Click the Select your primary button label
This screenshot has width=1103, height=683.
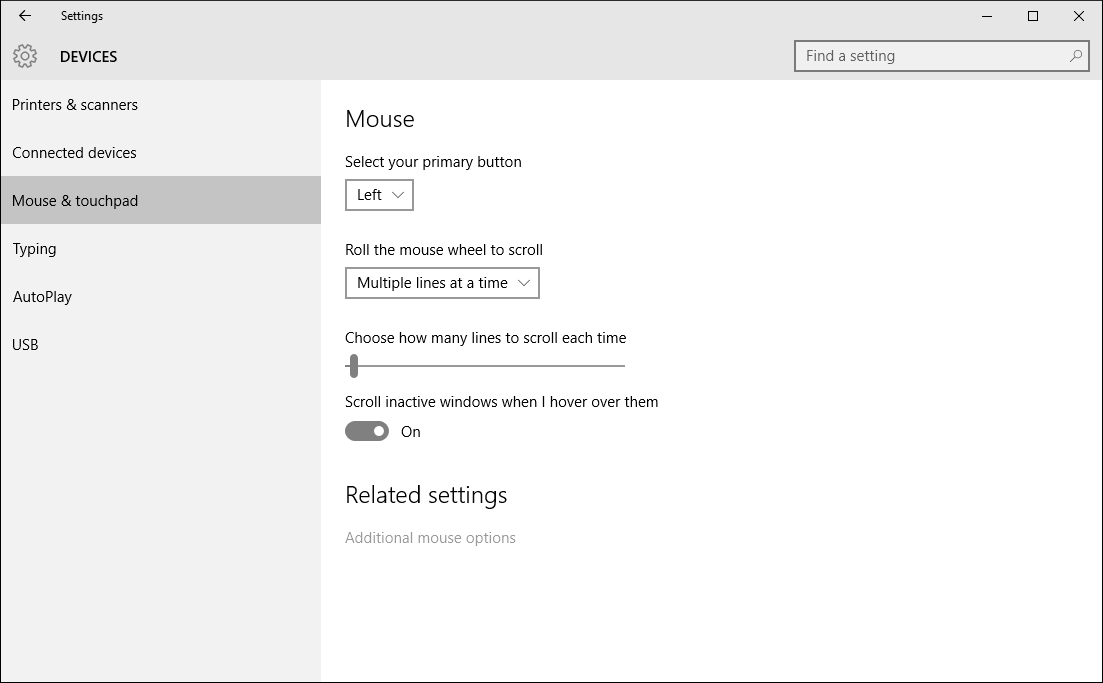coord(433,162)
